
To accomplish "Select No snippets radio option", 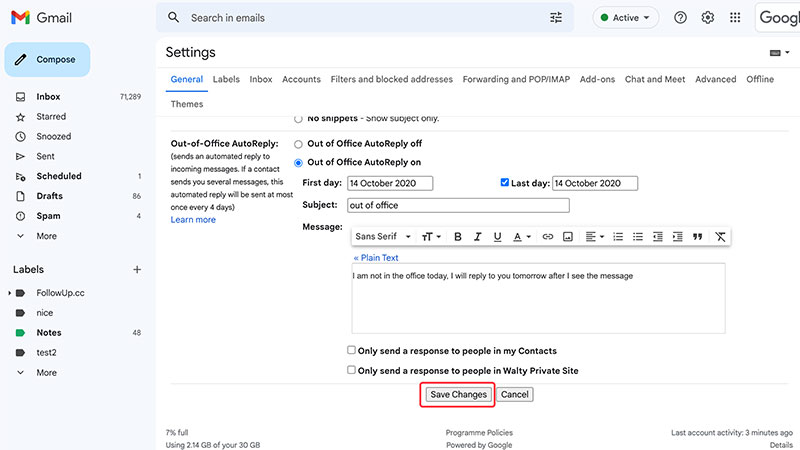I will pyautogui.click(x=298, y=119).
